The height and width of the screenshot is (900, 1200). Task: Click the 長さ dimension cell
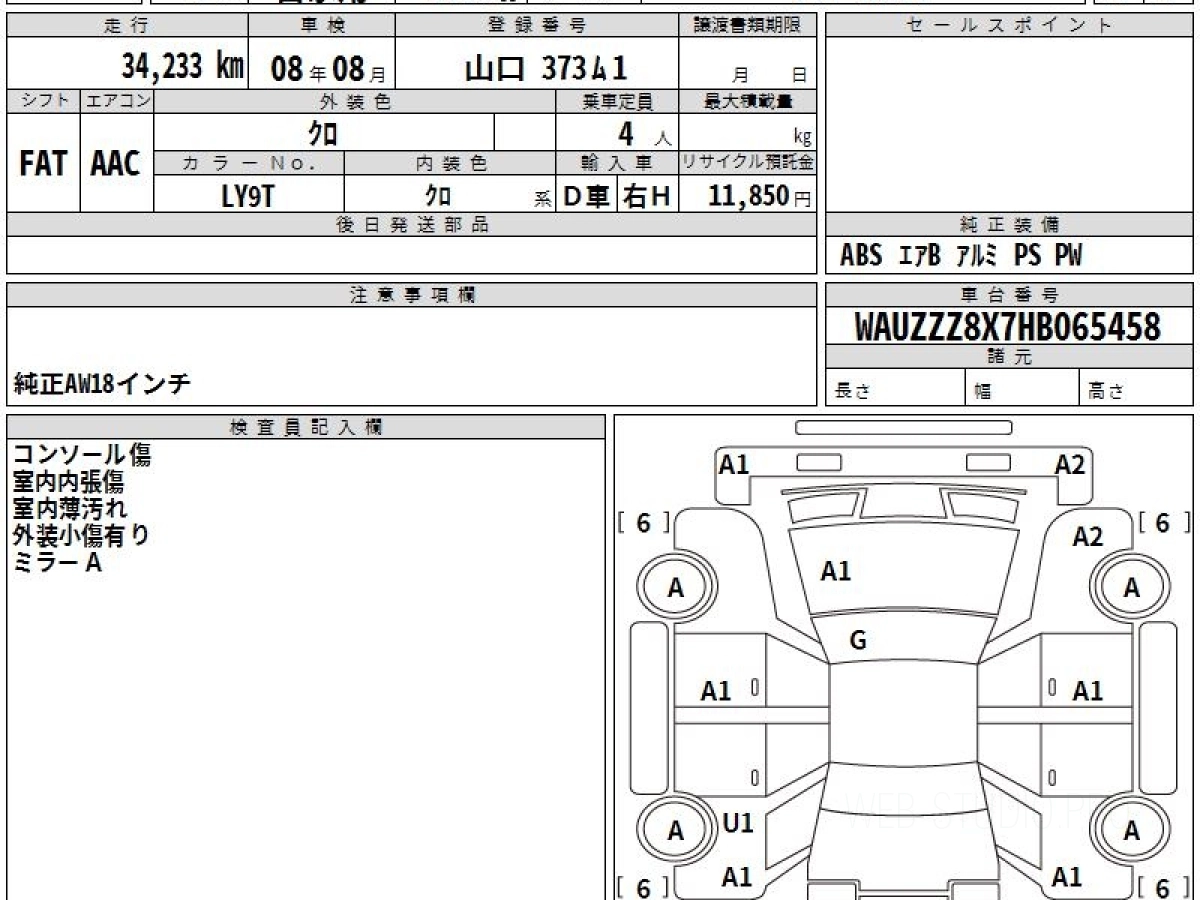(x=896, y=389)
